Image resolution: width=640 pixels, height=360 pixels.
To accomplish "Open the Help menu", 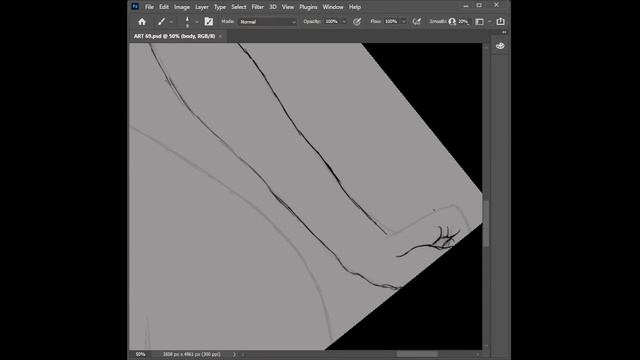I will 355,7.
